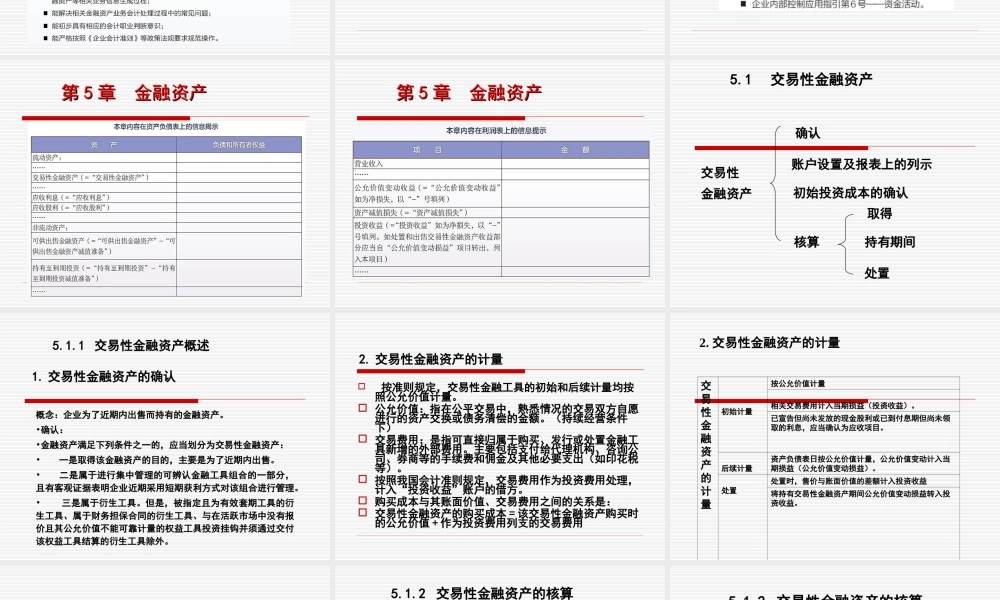Open the 计量 slide with the vertical table
Viewport: 1000px width, 600px height.
(x=835, y=437)
